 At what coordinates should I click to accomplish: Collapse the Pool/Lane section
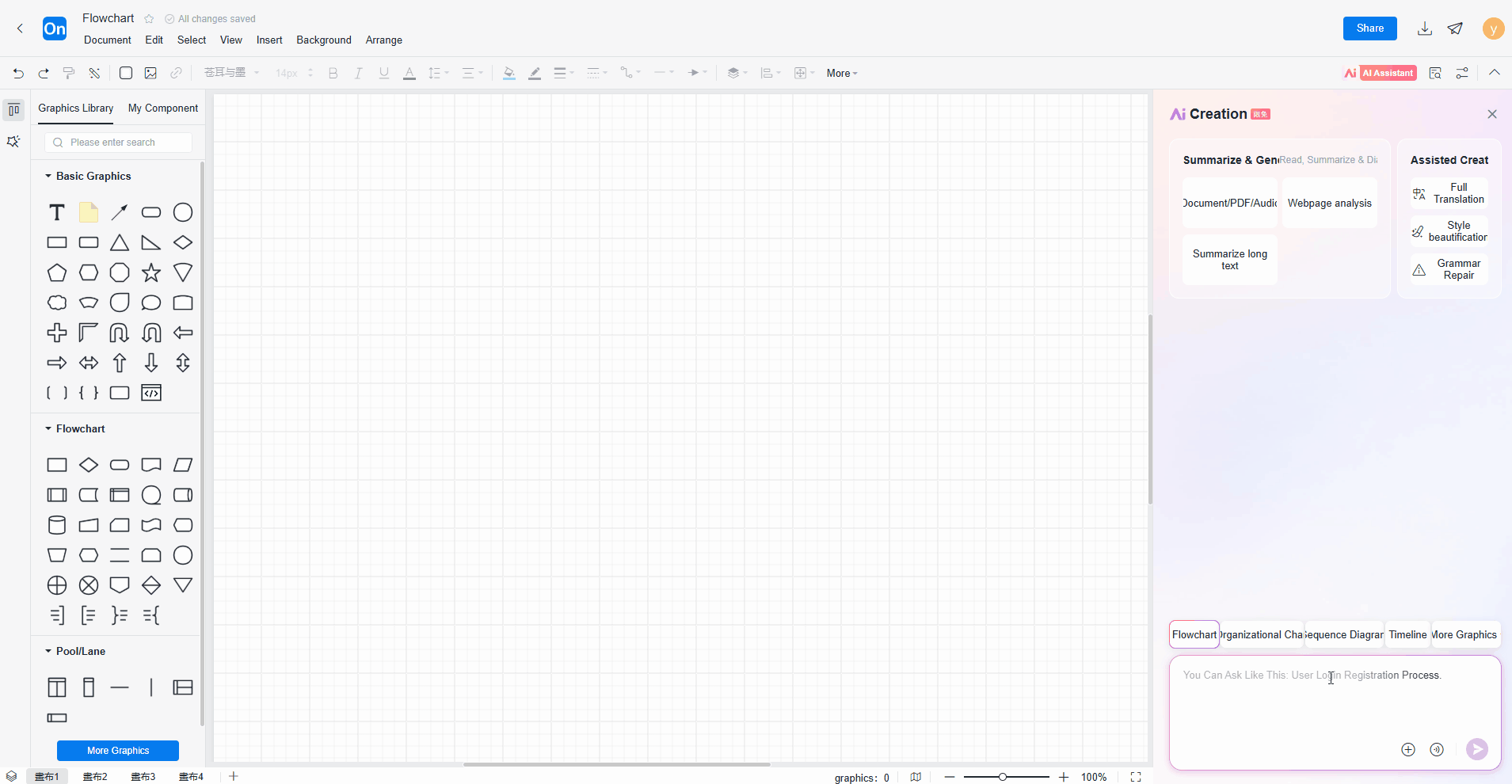point(48,651)
